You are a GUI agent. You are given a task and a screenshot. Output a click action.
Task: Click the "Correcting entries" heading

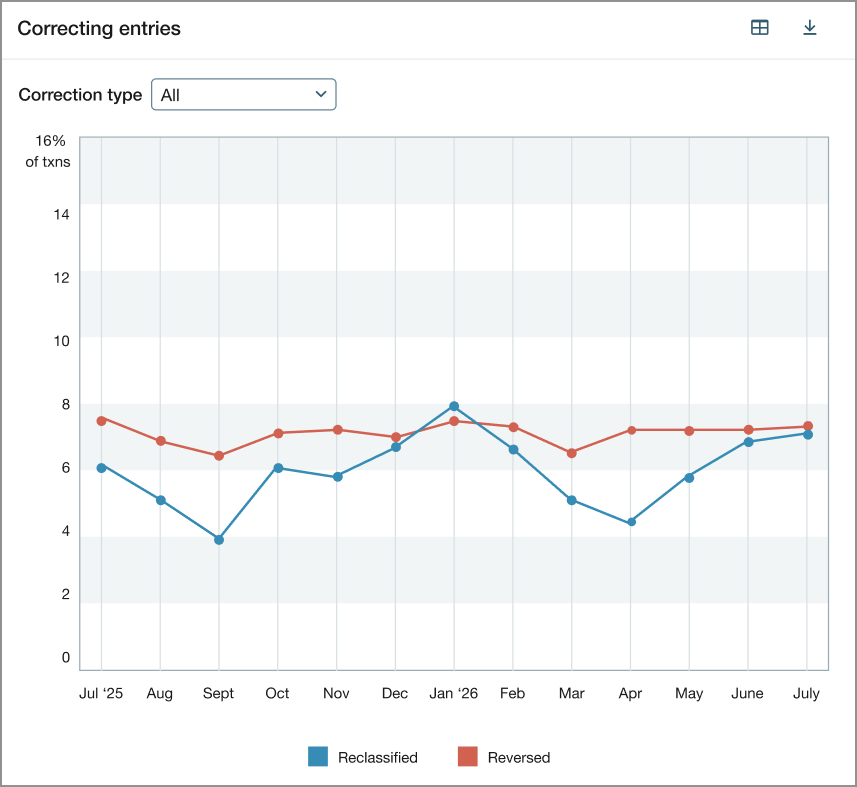tap(98, 28)
